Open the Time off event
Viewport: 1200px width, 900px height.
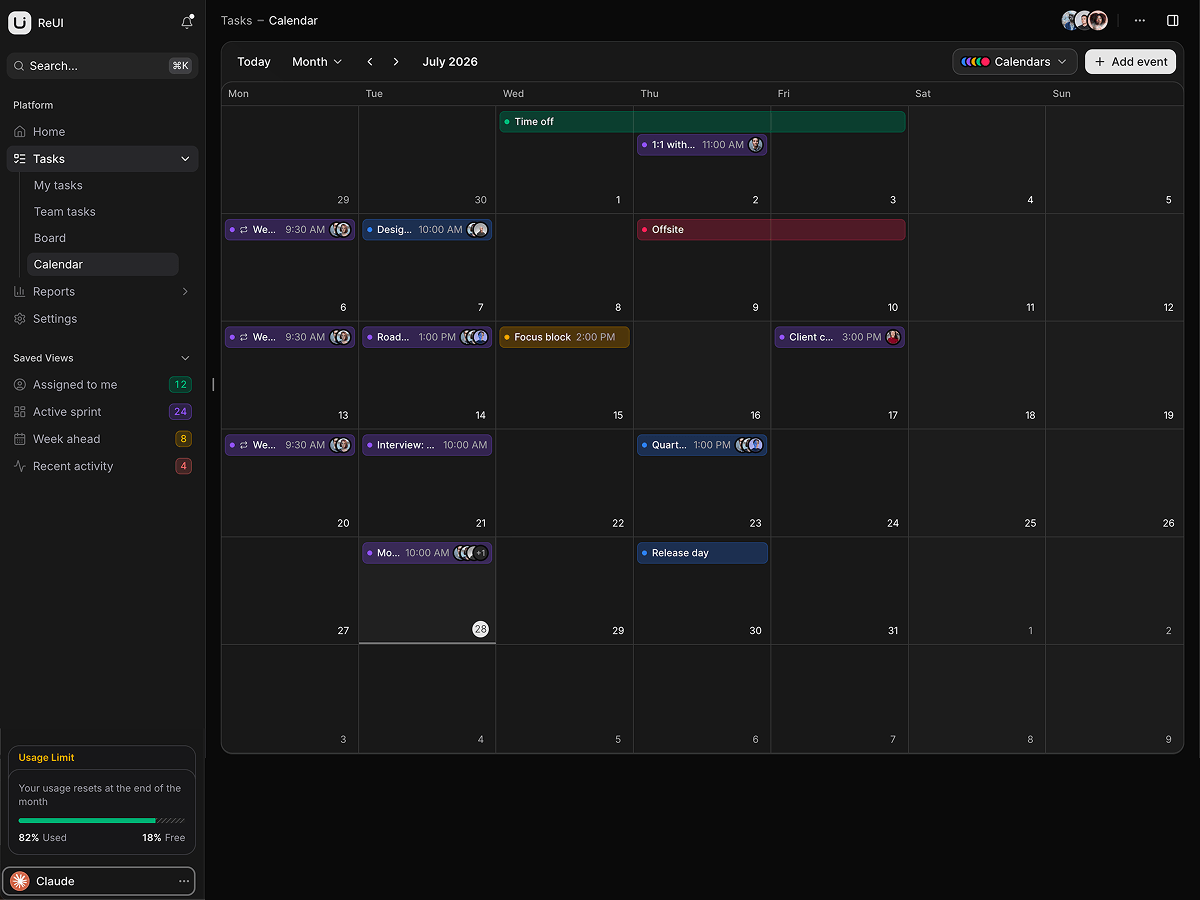702,122
